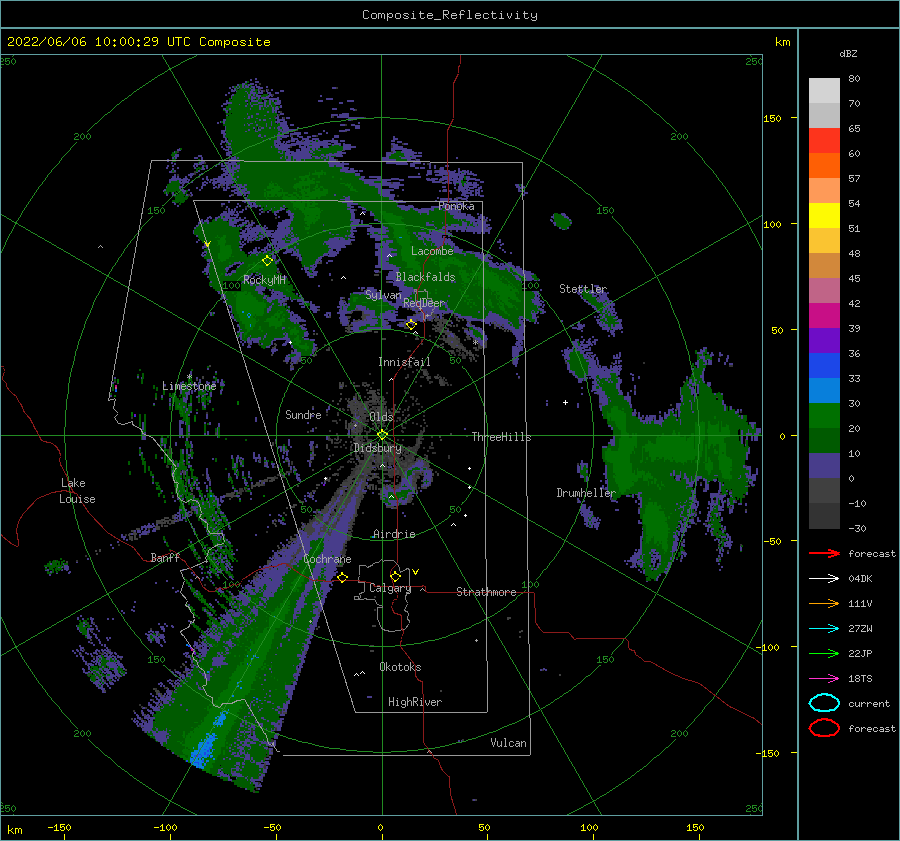Click the Lake Louise label
900x841 pixels.
click(78, 491)
